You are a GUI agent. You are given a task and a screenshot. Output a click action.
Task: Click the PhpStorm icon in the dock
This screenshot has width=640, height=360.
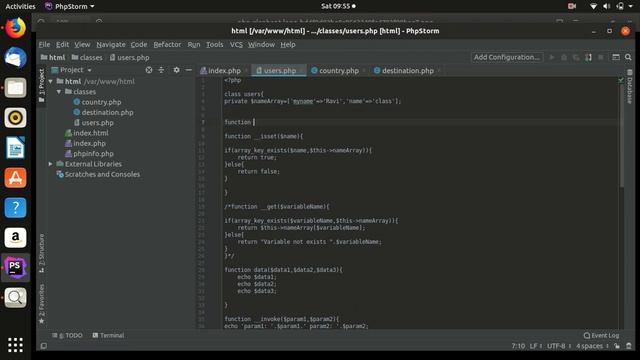tap(16, 267)
